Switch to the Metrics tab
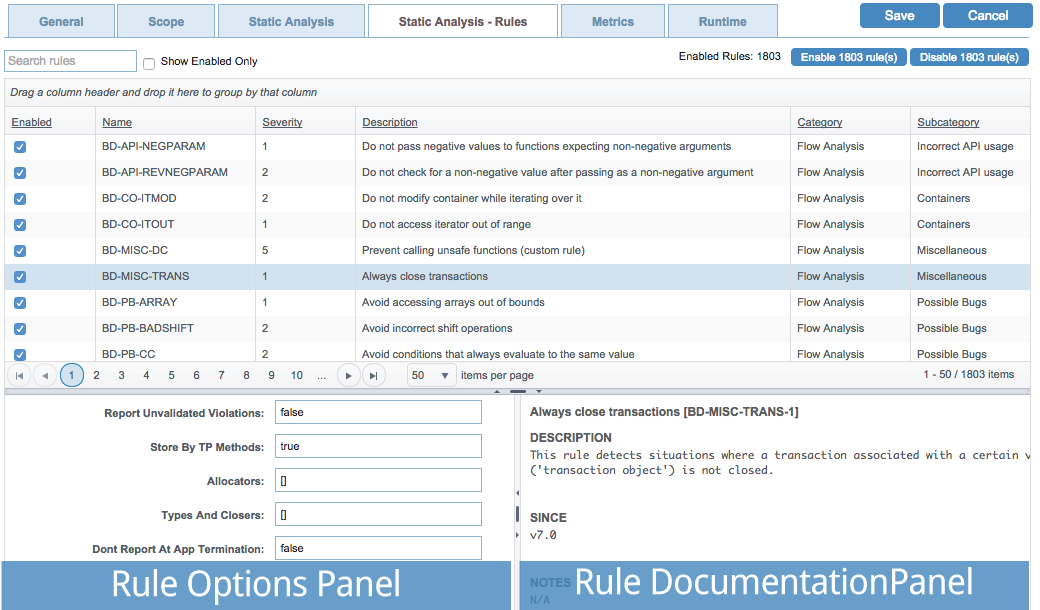 613,21
